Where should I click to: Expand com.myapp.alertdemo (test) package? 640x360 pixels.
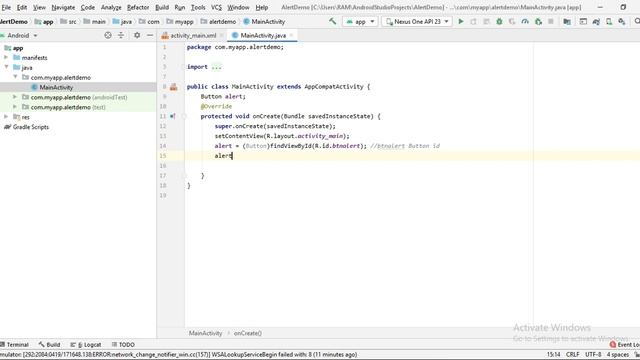tap(15, 107)
